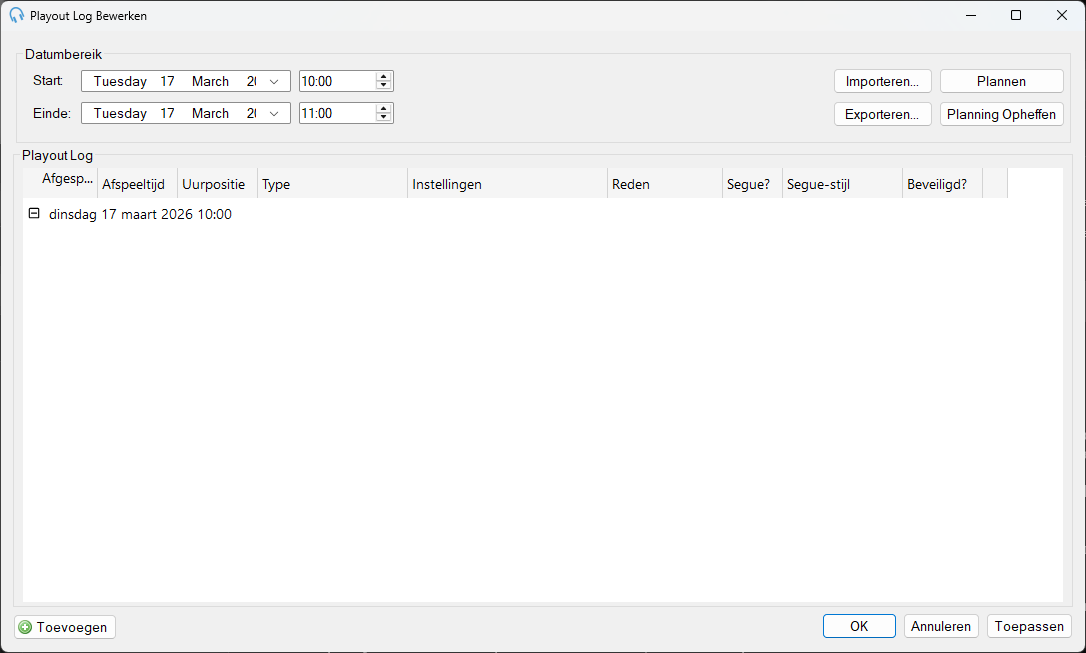Open the Einde date dropdown calendar

274,113
